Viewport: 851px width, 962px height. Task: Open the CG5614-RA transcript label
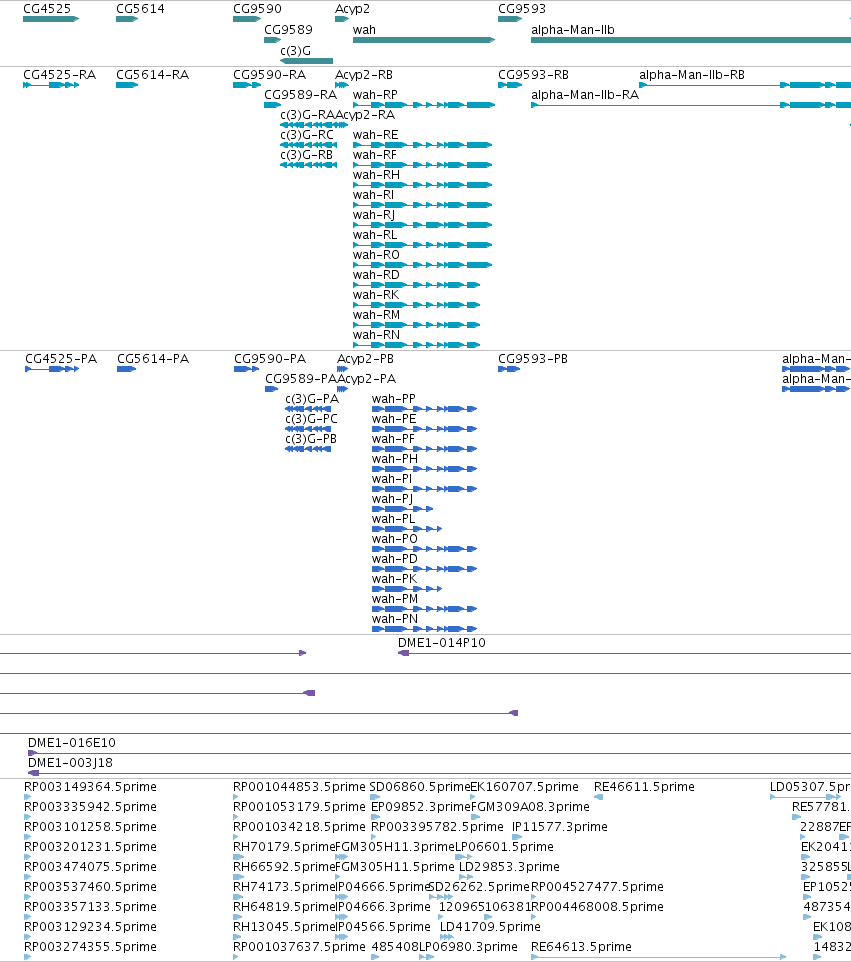[153, 75]
